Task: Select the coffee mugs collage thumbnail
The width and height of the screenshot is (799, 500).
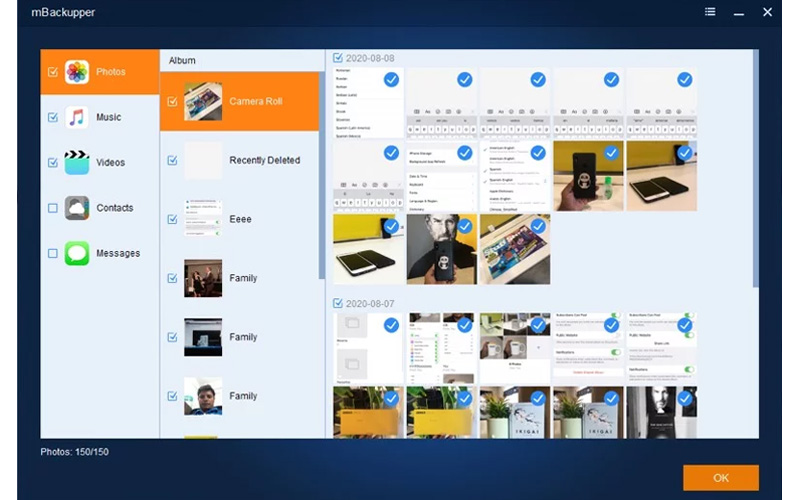Action: click(515, 349)
